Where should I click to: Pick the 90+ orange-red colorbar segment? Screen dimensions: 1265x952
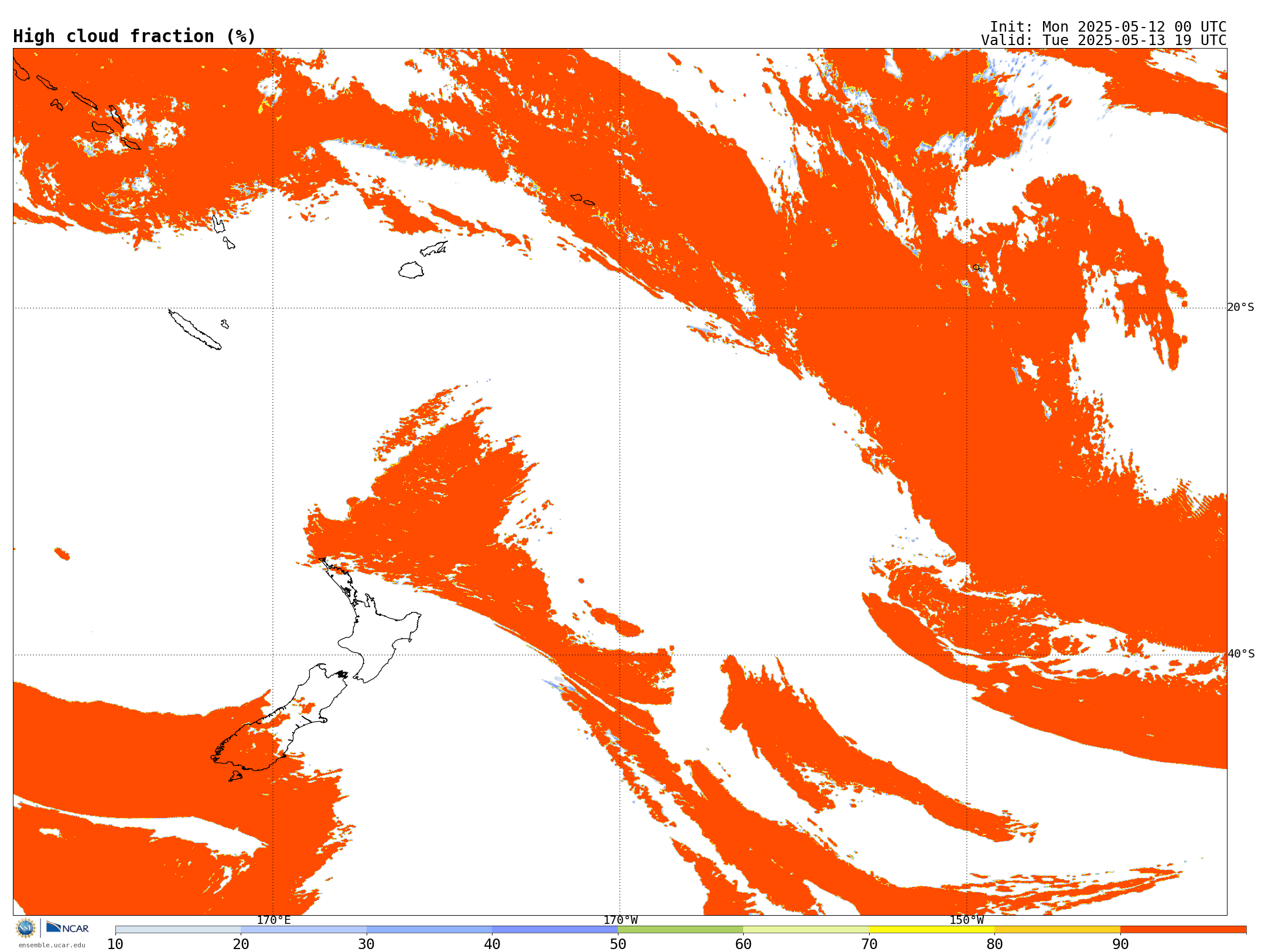(x=1183, y=930)
